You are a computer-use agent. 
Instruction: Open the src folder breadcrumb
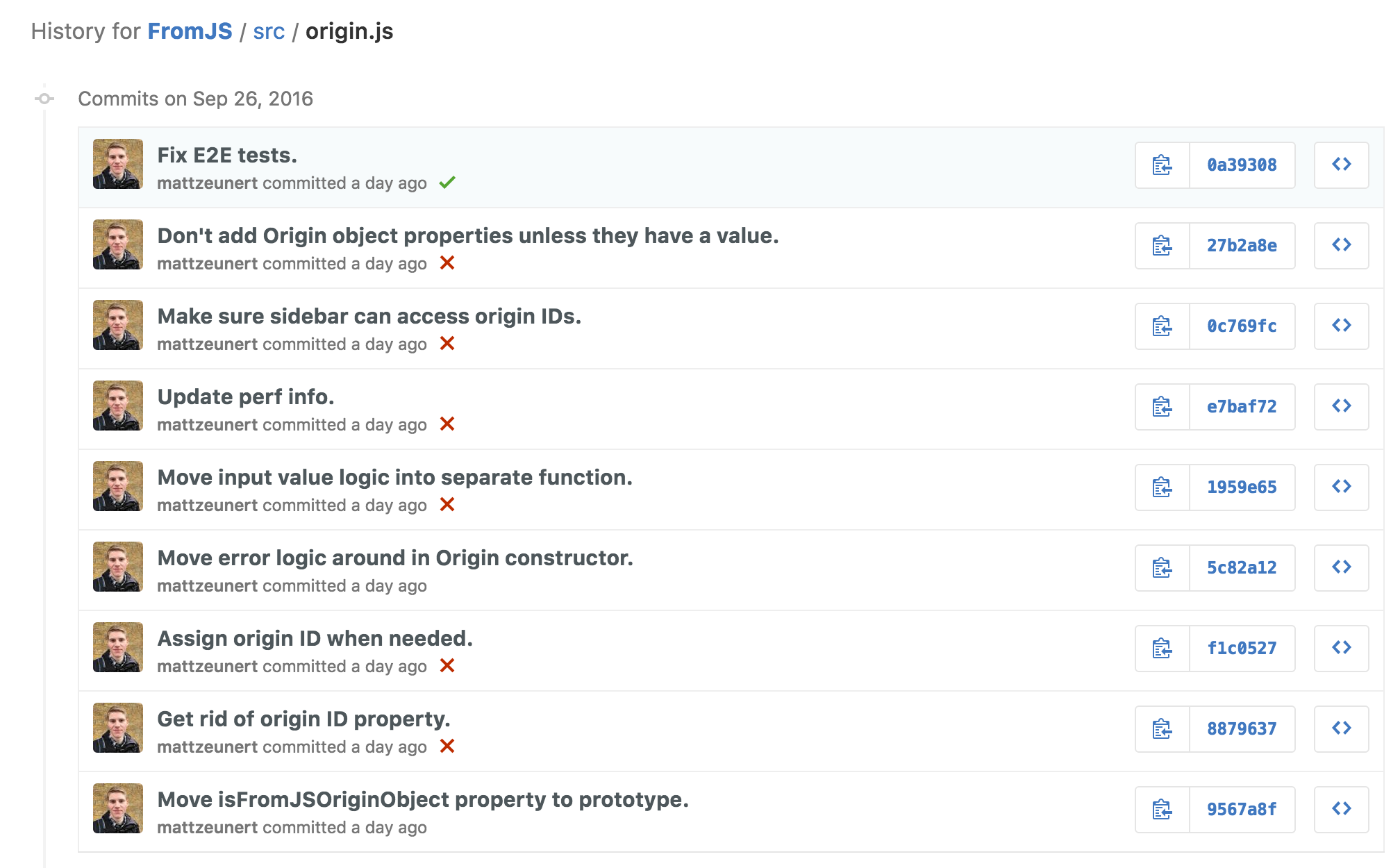coord(269,31)
